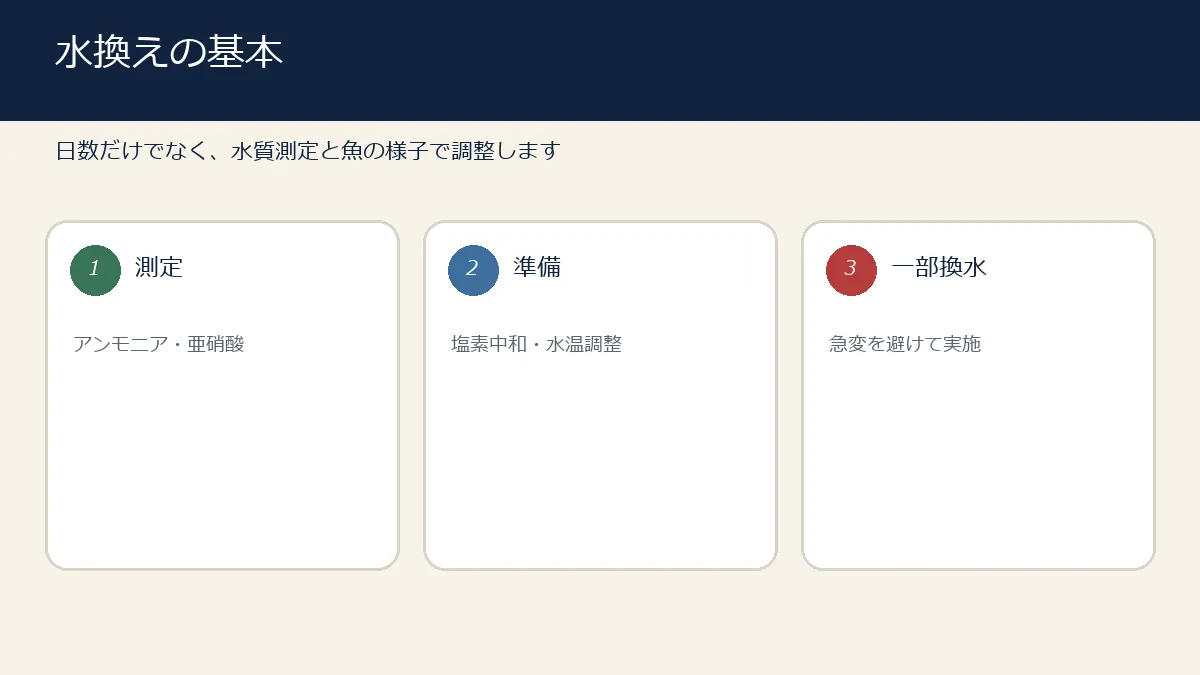Viewport: 1200px width, 675px height.
Task: Click the empty body of the 一部換水 card
Action: 978,460
